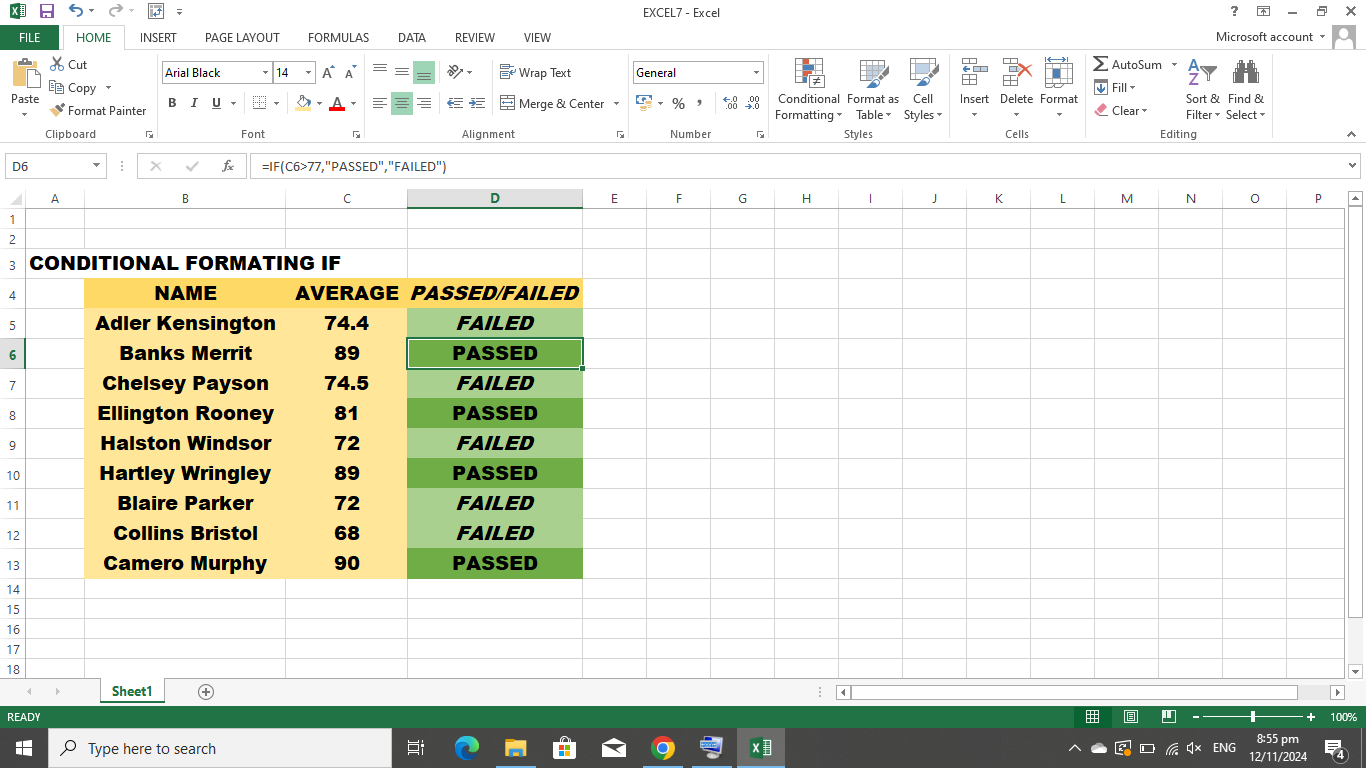Image resolution: width=1366 pixels, height=768 pixels.
Task: Click Windows Start button
Action: 23,748
